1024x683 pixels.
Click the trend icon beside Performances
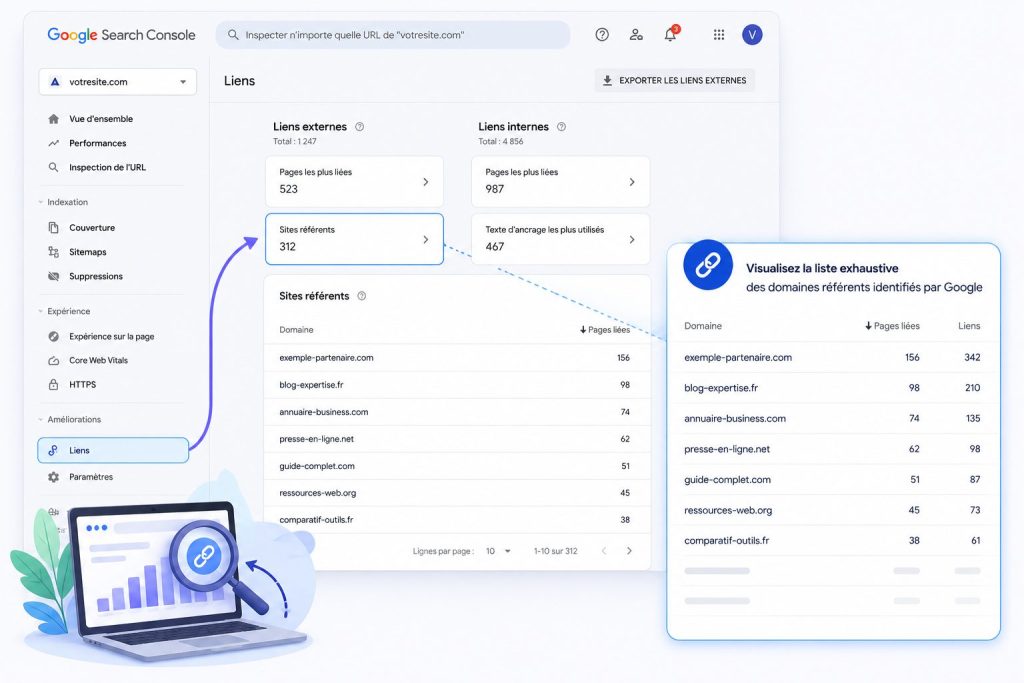coord(54,143)
